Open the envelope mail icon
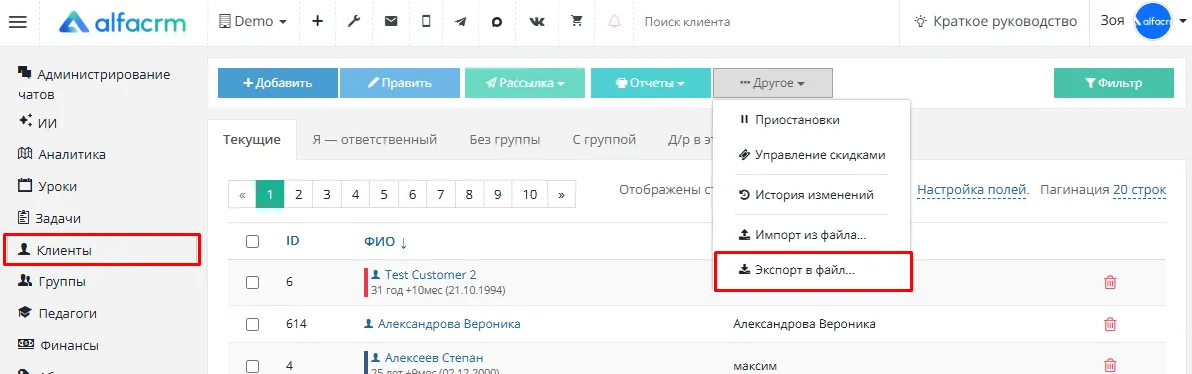 click(391, 21)
